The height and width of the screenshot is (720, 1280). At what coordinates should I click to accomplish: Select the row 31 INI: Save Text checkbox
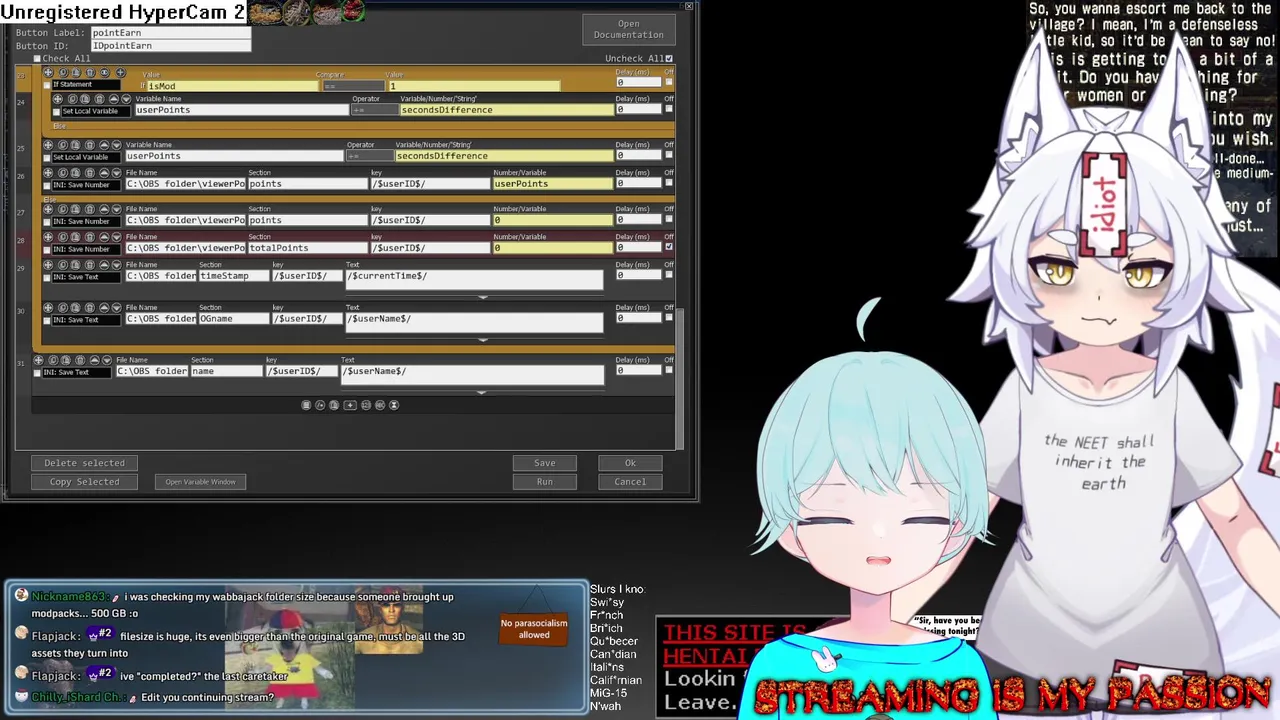coord(37,373)
